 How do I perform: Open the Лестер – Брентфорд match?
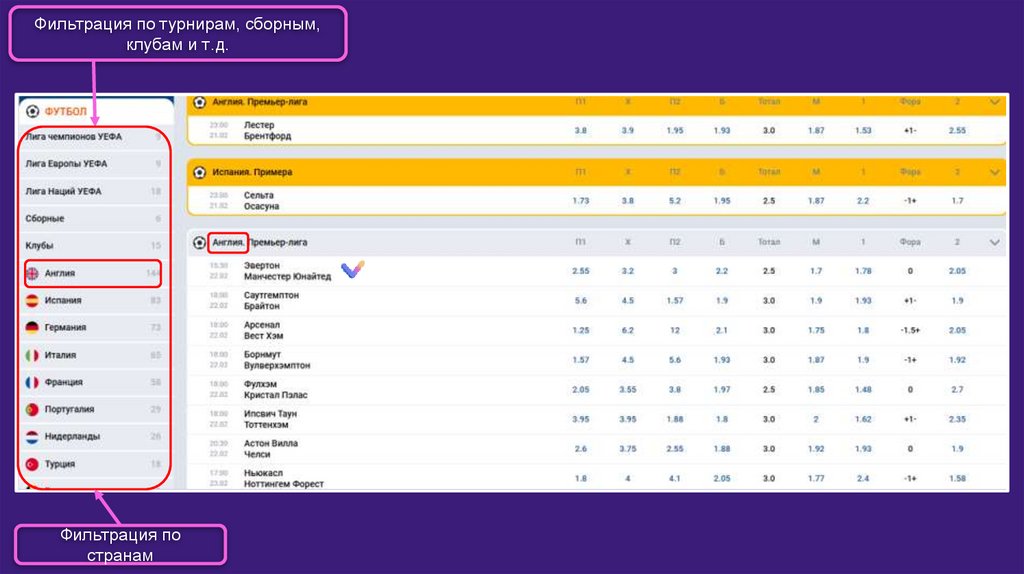click(x=267, y=131)
